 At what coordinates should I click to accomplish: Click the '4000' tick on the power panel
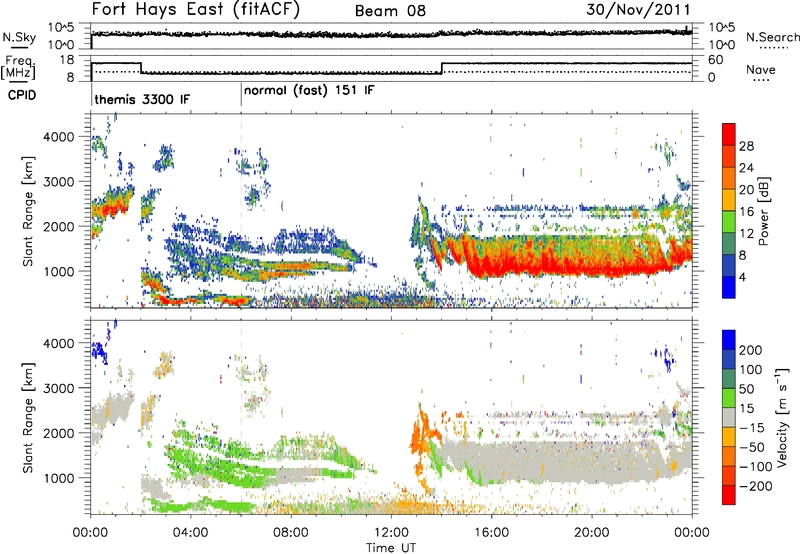[x=59, y=137]
